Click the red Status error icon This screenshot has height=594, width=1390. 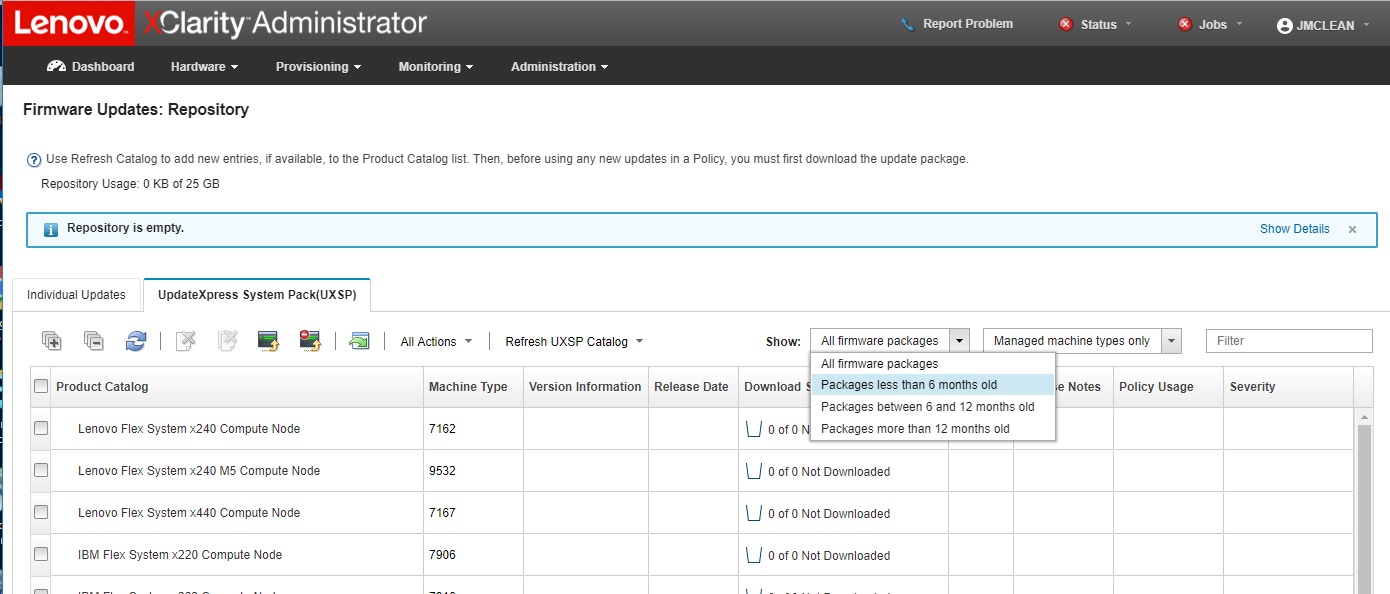(x=1066, y=24)
